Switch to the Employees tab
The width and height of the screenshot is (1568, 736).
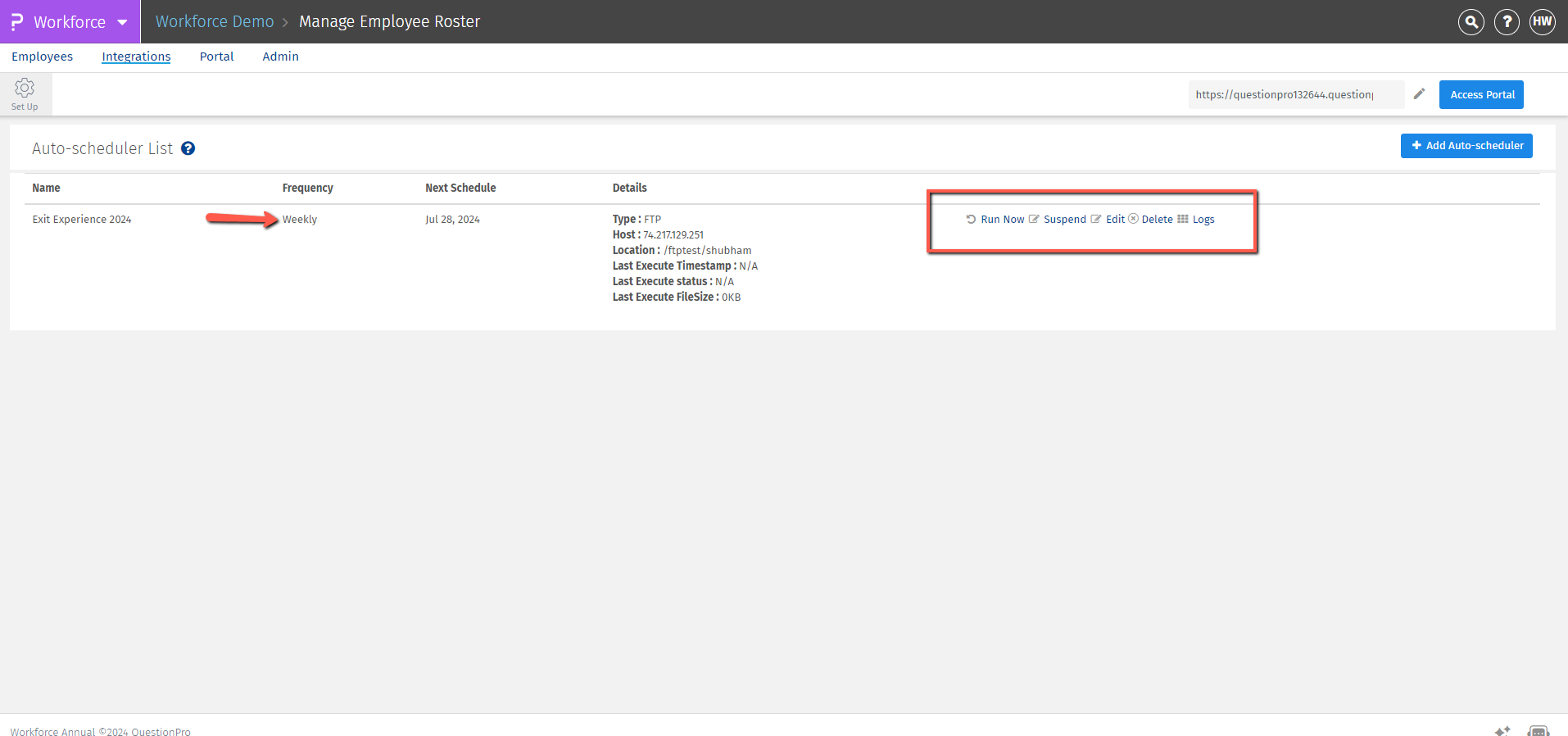pos(42,57)
